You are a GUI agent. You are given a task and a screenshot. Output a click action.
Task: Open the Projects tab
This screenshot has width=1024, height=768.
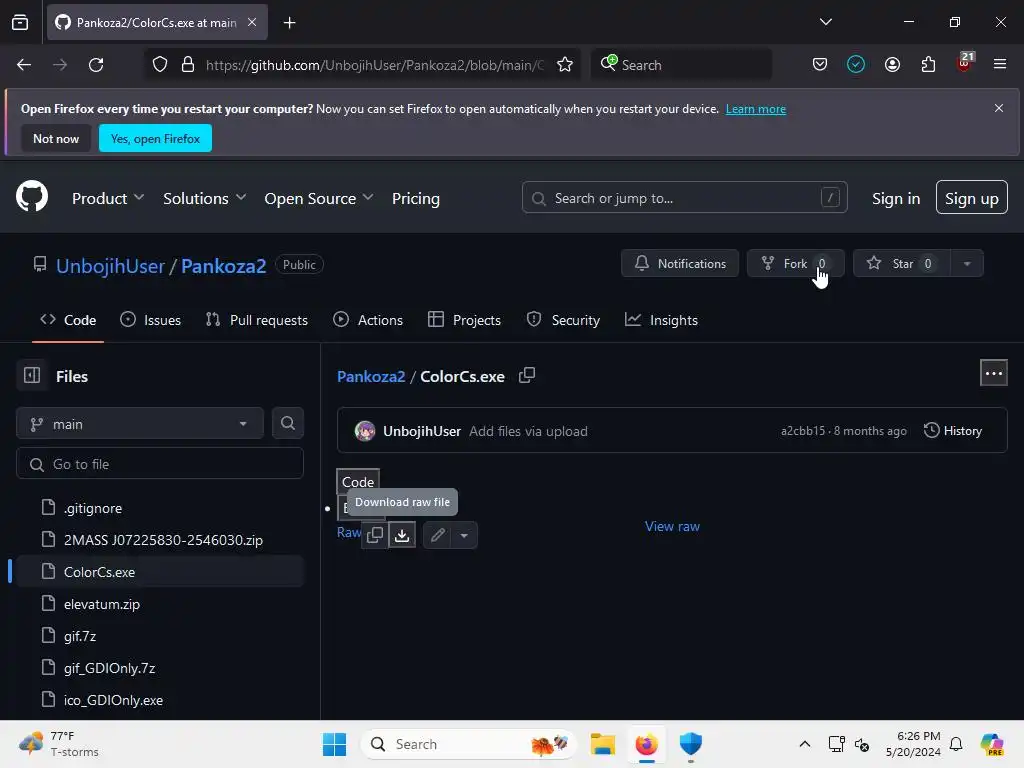(464, 320)
